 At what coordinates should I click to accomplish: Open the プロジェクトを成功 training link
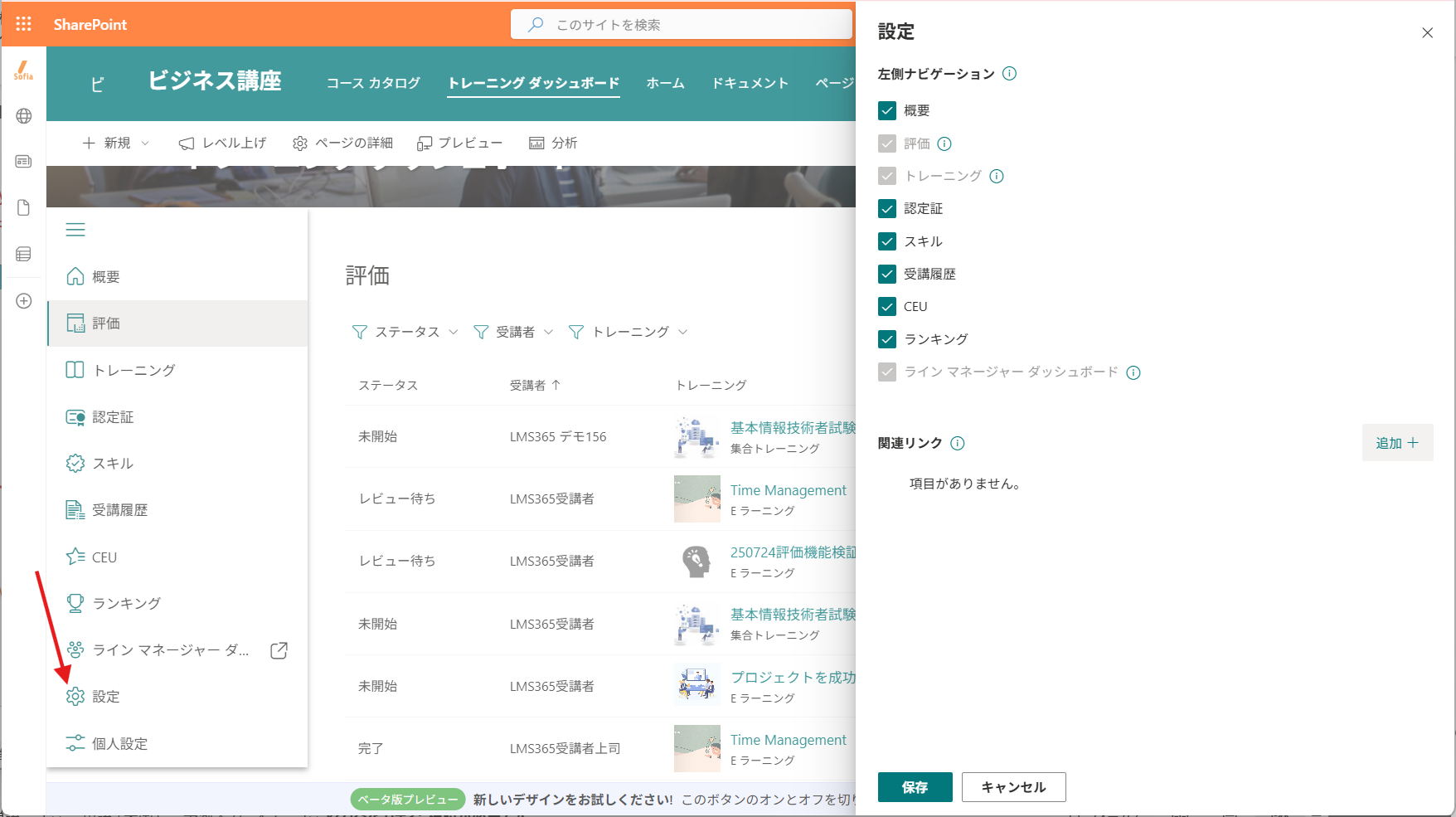click(x=793, y=677)
